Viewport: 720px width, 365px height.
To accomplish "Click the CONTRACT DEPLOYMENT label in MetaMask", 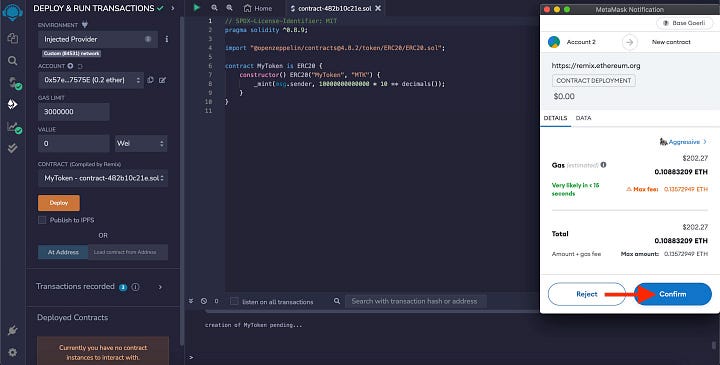I will (594, 81).
